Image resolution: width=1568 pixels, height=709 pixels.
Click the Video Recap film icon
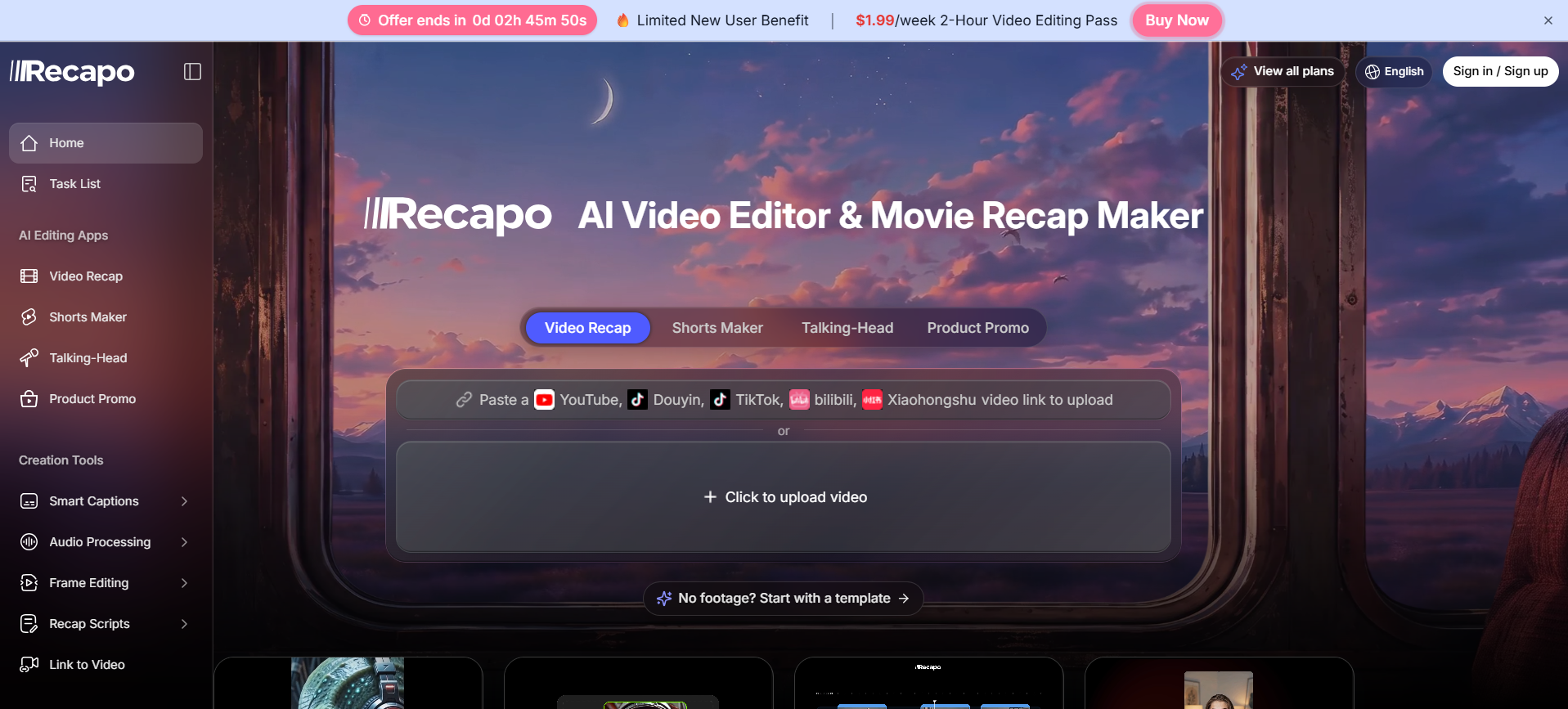[29, 276]
